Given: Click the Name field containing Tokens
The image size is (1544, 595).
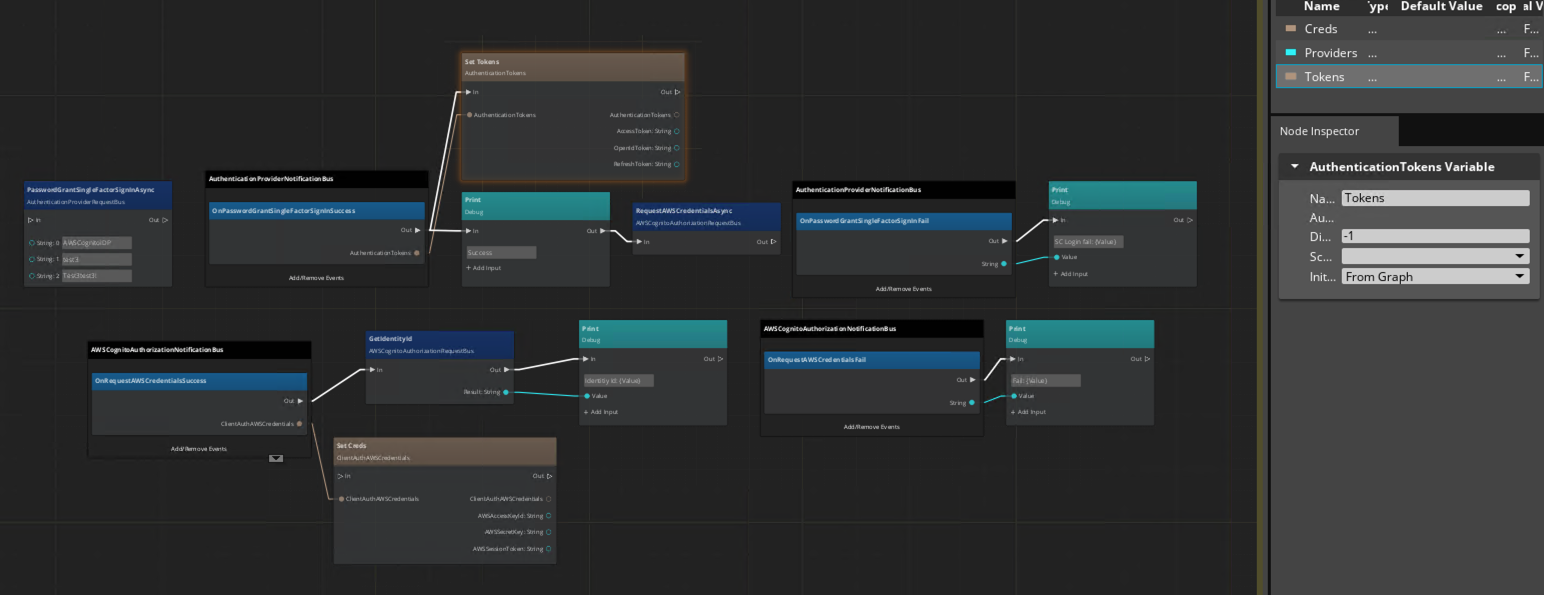Looking at the screenshot, I should pos(1435,198).
